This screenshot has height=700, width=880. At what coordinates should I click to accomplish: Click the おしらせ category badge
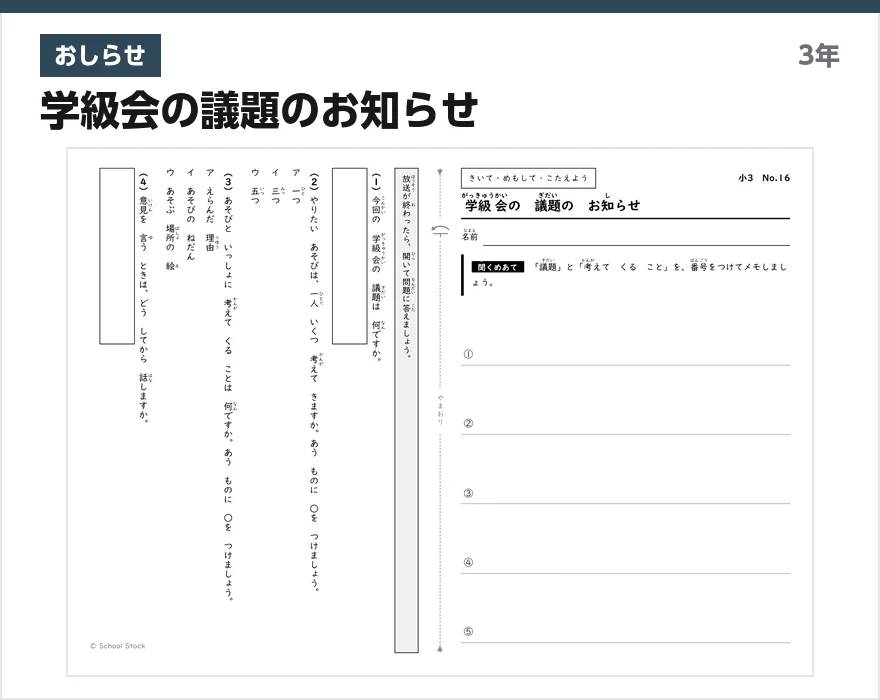click(x=100, y=56)
